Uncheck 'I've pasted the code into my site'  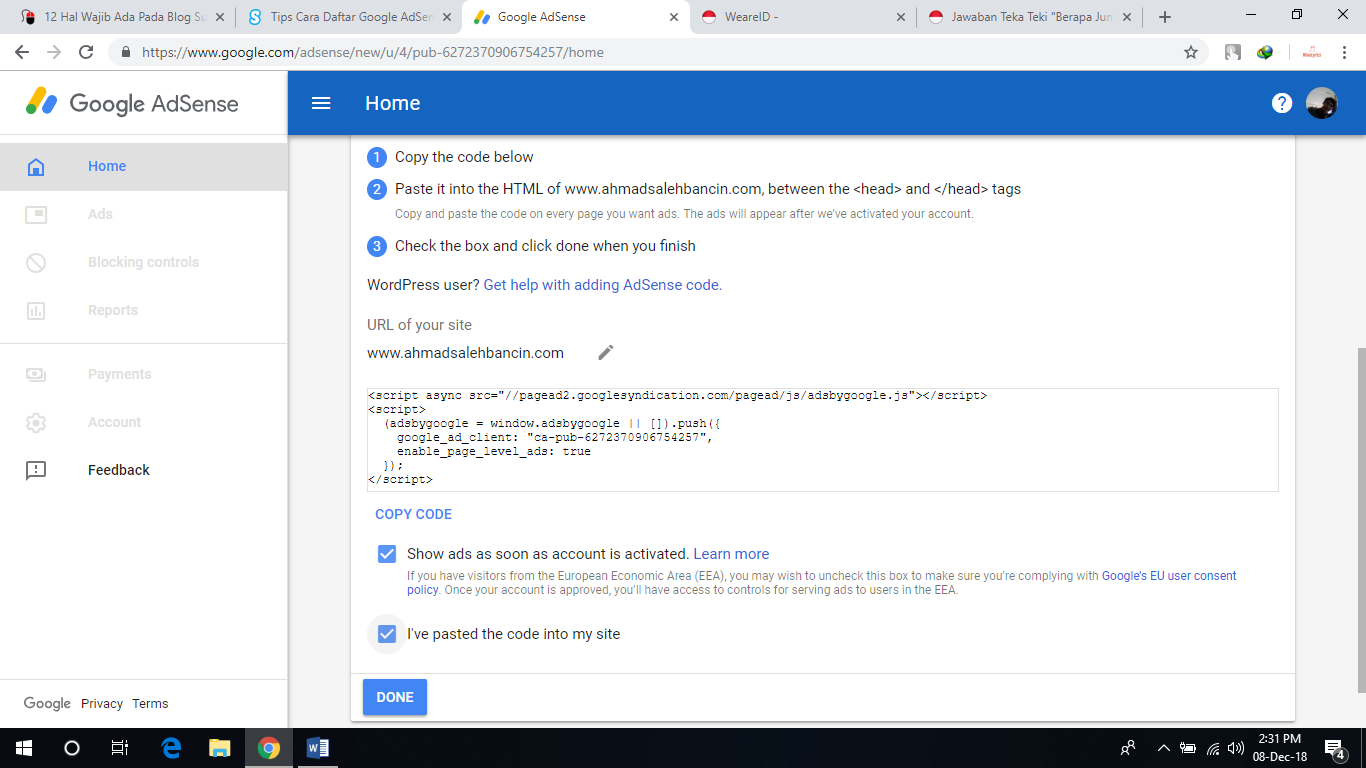(x=386, y=633)
